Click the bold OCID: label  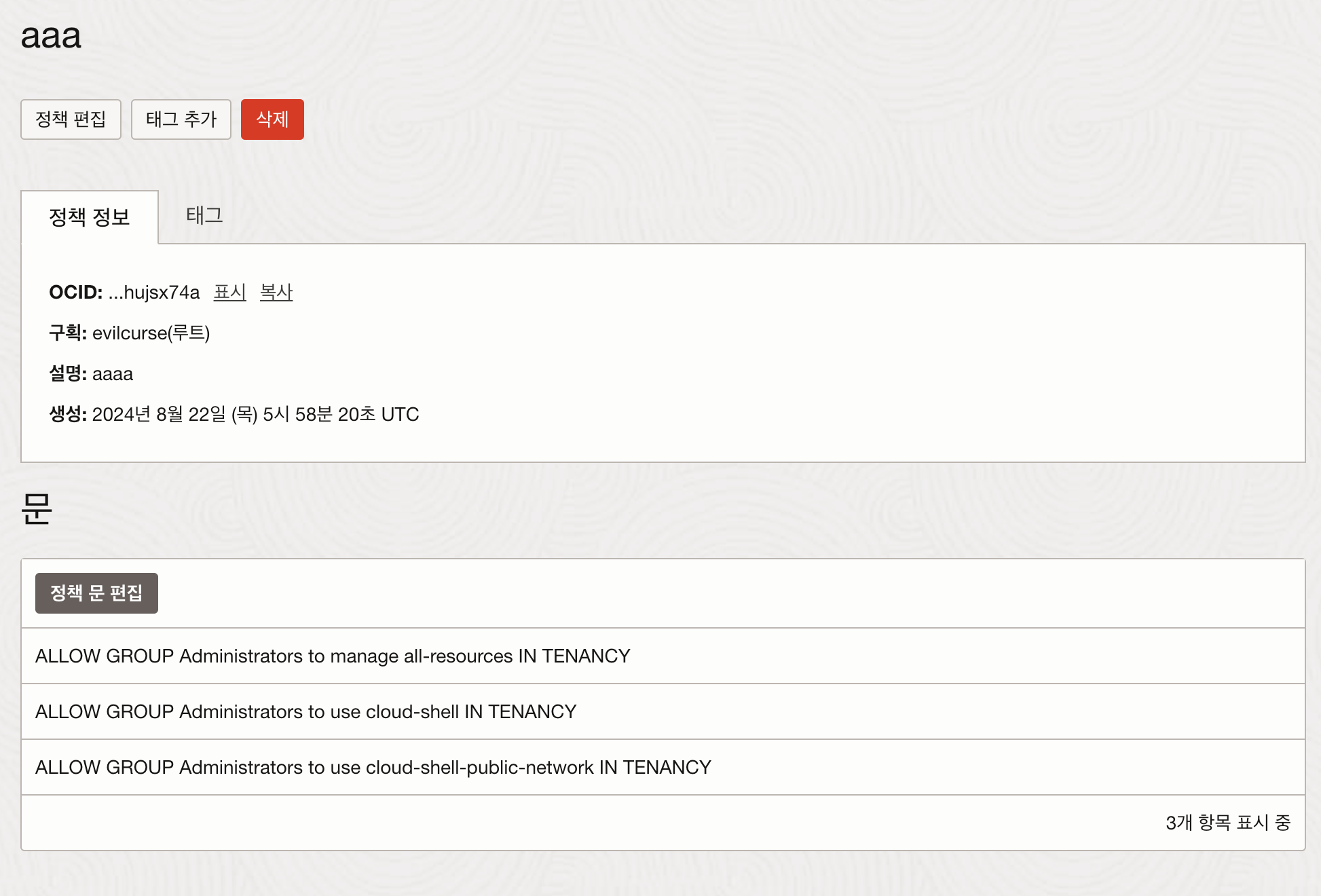click(75, 293)
